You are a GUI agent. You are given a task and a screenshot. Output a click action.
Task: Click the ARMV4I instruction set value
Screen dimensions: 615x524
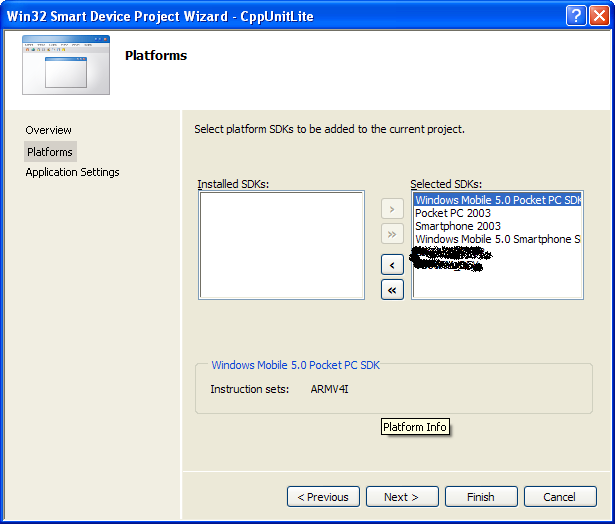(x=329, y=389)
